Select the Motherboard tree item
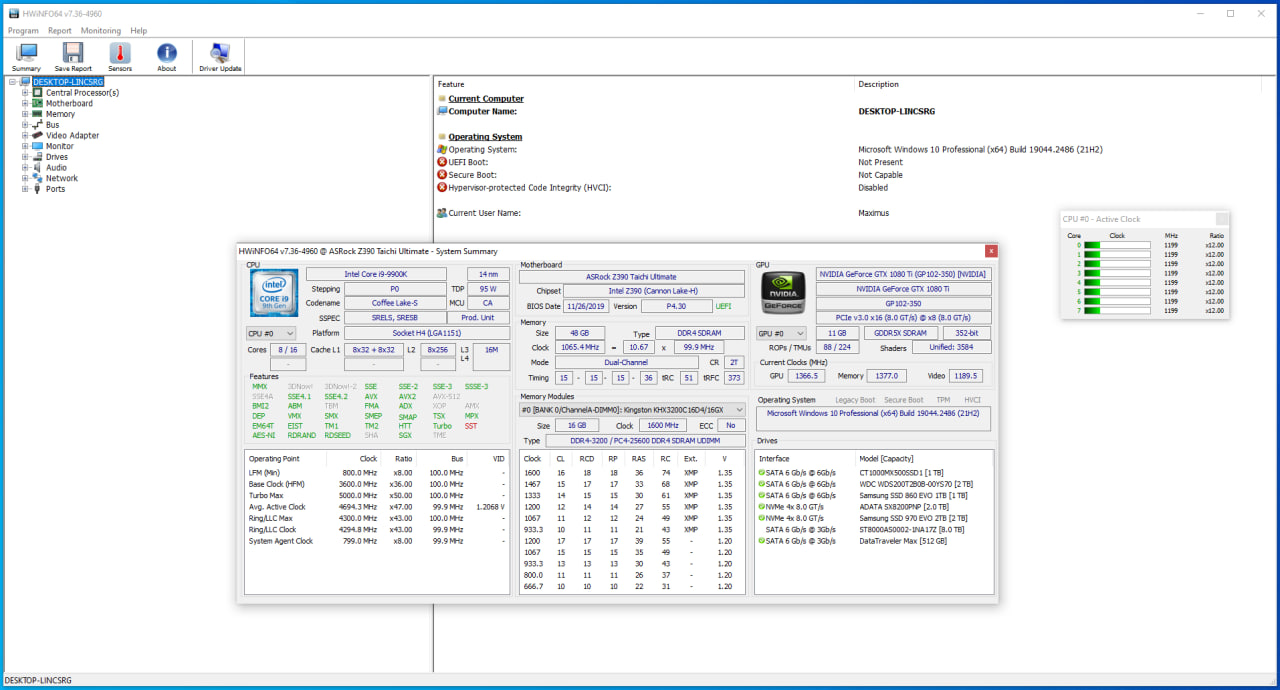The width and height of the screenshot is (1280, 690). pyautogui.click(x=69, y=103)
